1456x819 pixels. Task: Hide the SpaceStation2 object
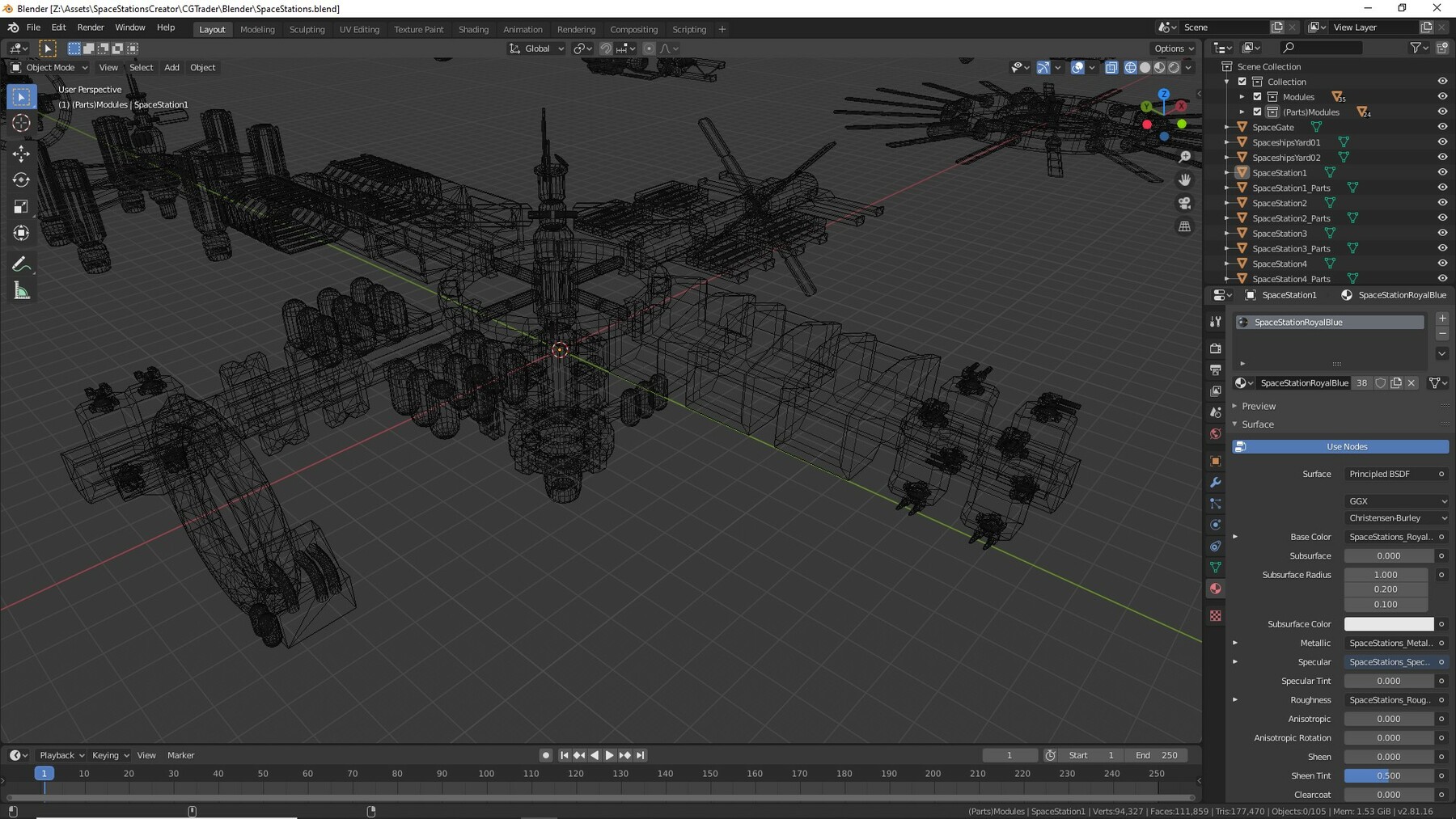[1441, 203]
